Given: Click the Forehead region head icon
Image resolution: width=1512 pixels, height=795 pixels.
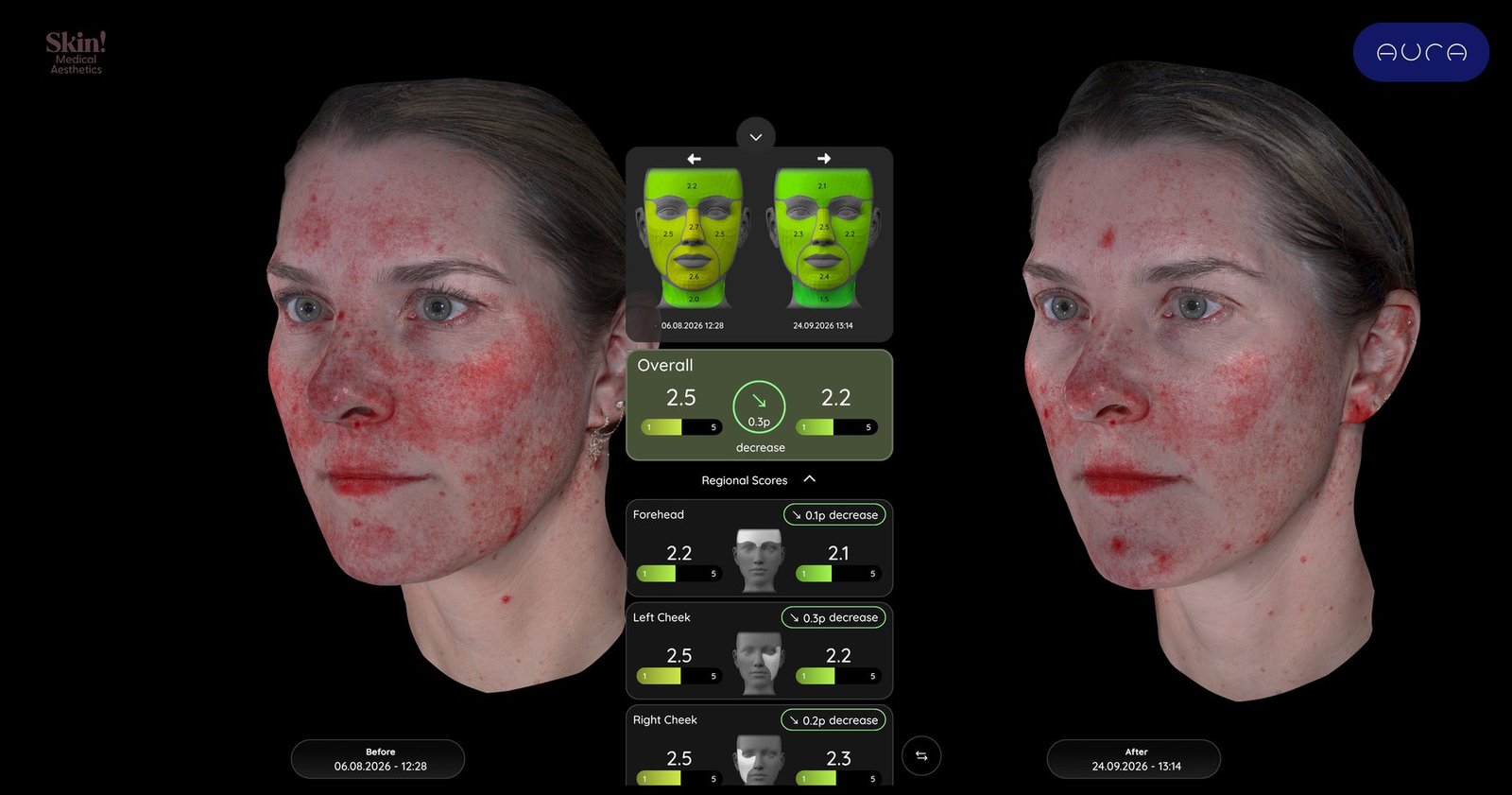Looking at the screenshot, I should tap(759, 561).
